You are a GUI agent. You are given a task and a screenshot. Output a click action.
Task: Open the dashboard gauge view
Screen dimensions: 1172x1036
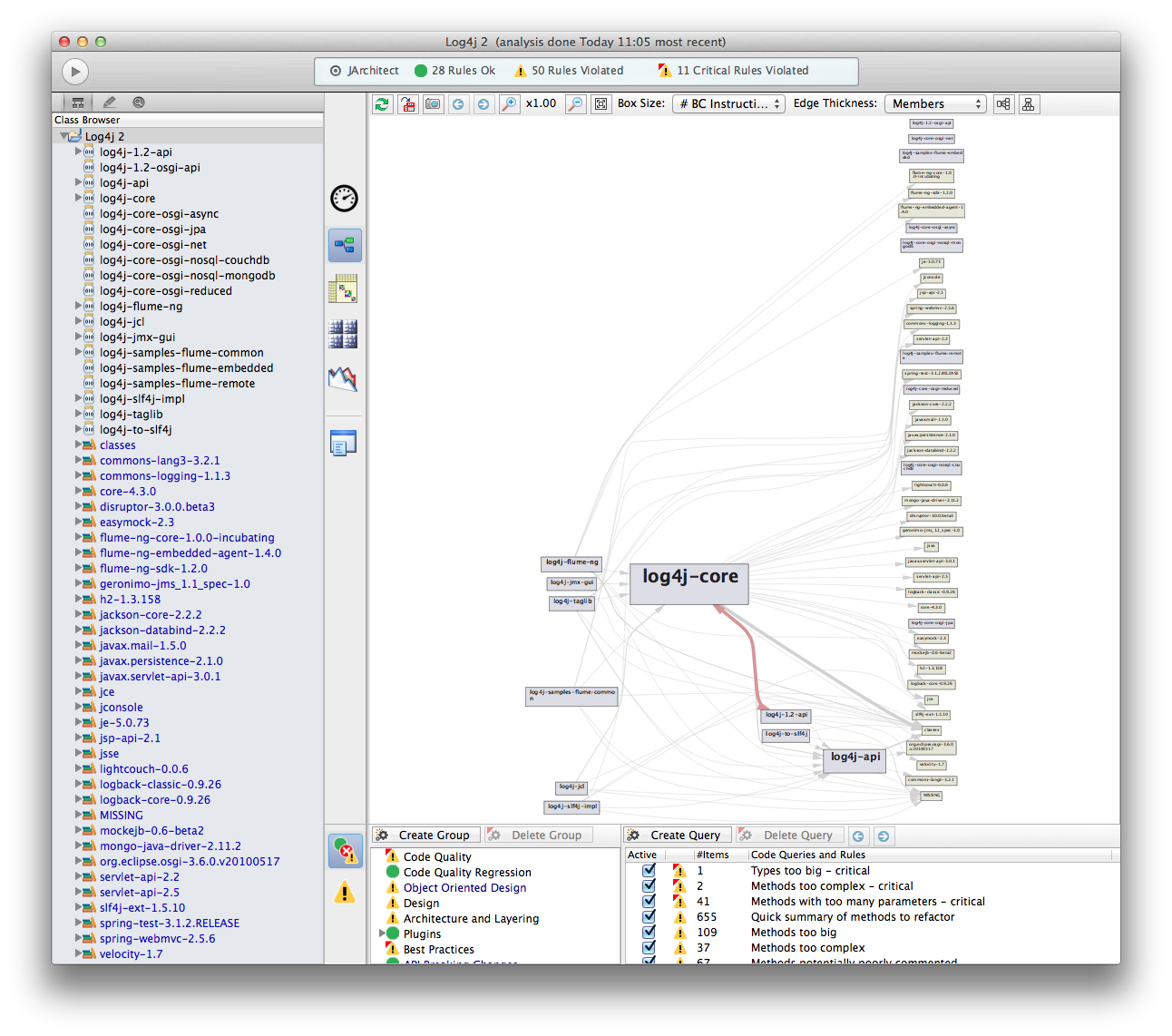[x=345, y=198]
